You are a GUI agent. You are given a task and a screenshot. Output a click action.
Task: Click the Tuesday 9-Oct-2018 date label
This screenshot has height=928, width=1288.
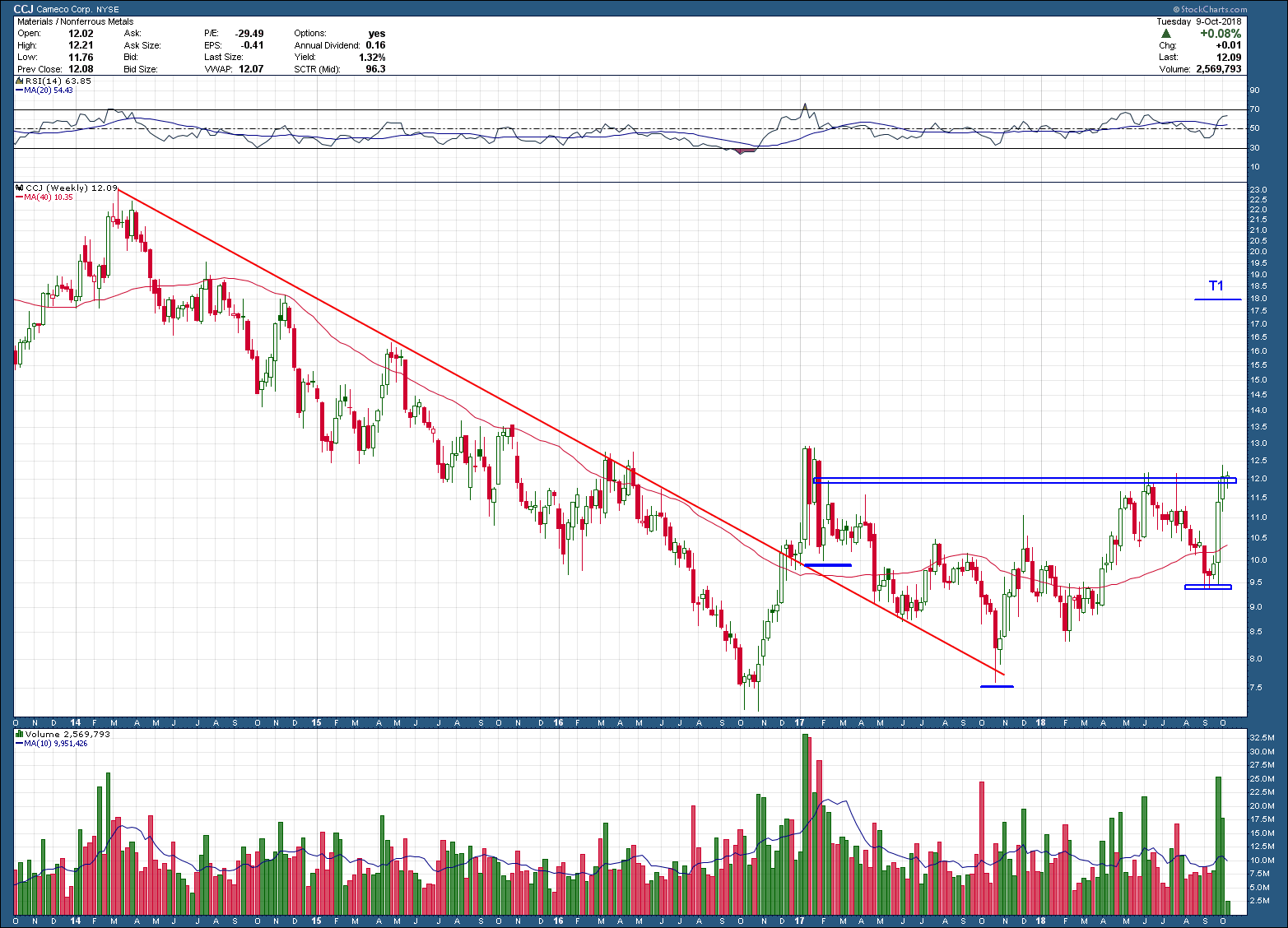point(1199,21)
